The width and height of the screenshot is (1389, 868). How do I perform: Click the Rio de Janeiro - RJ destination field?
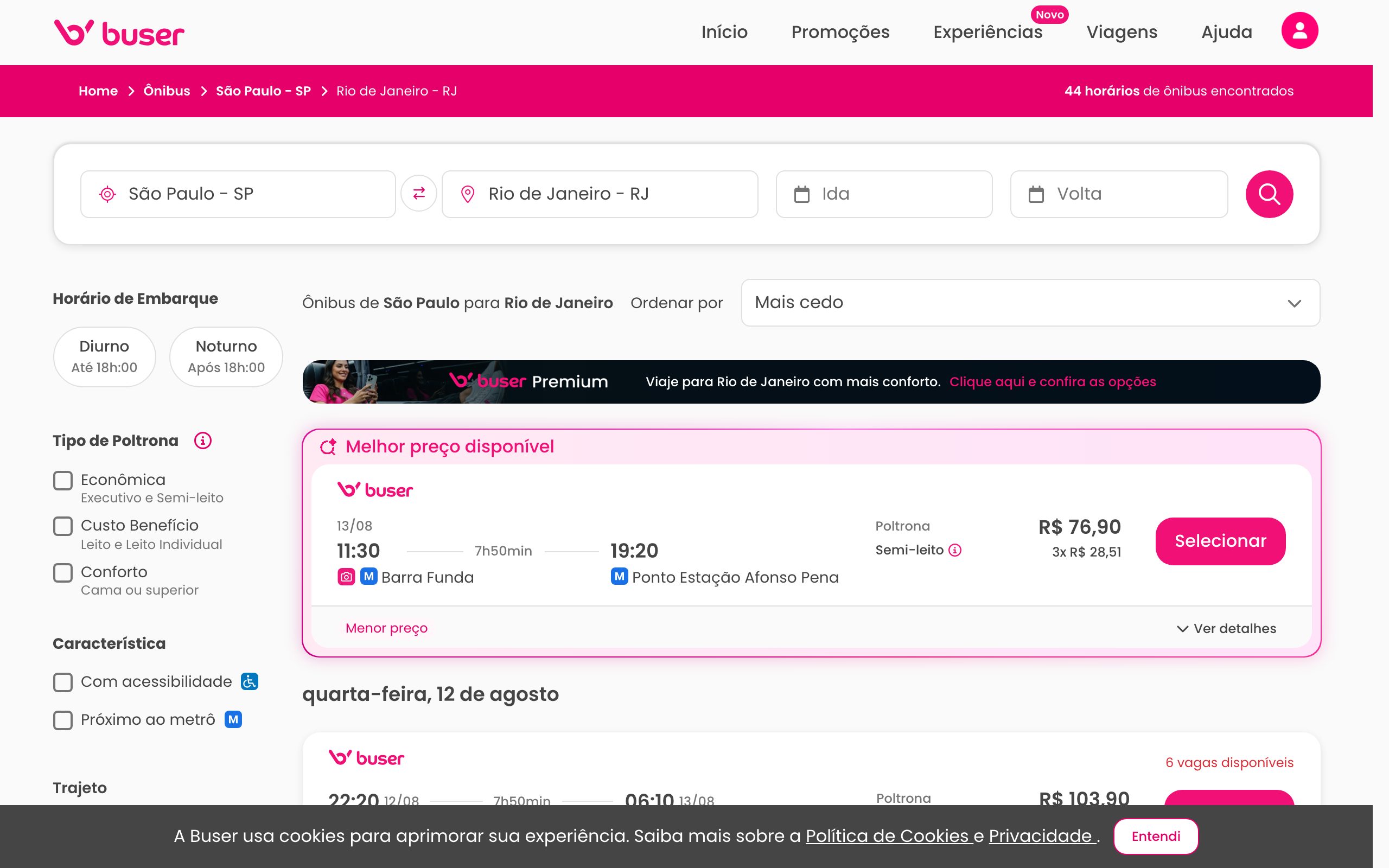tap(600, 194)
